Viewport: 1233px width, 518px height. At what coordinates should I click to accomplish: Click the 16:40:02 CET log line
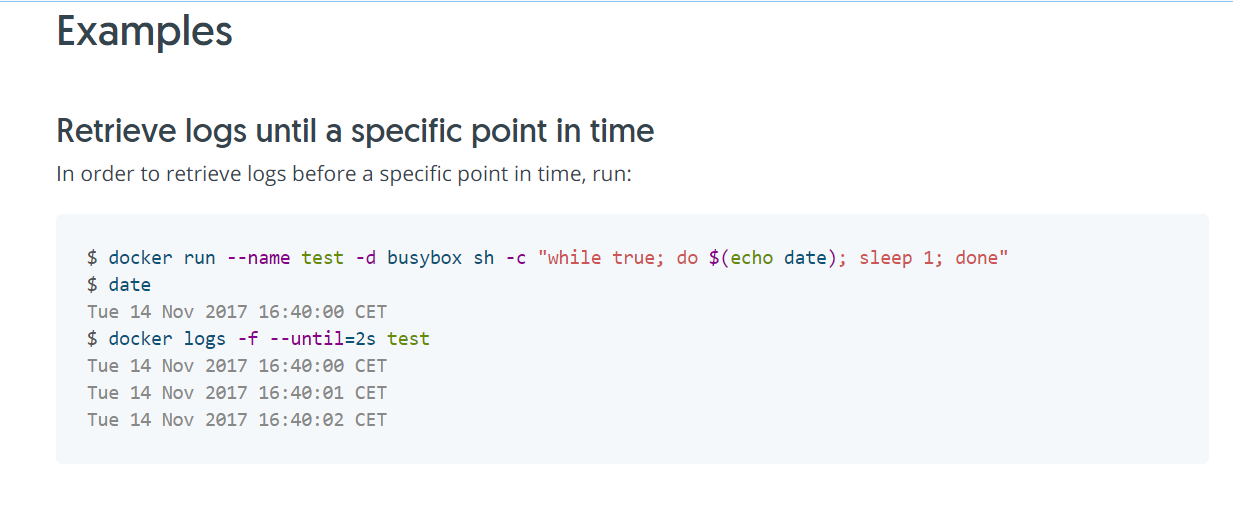(237, 420)
